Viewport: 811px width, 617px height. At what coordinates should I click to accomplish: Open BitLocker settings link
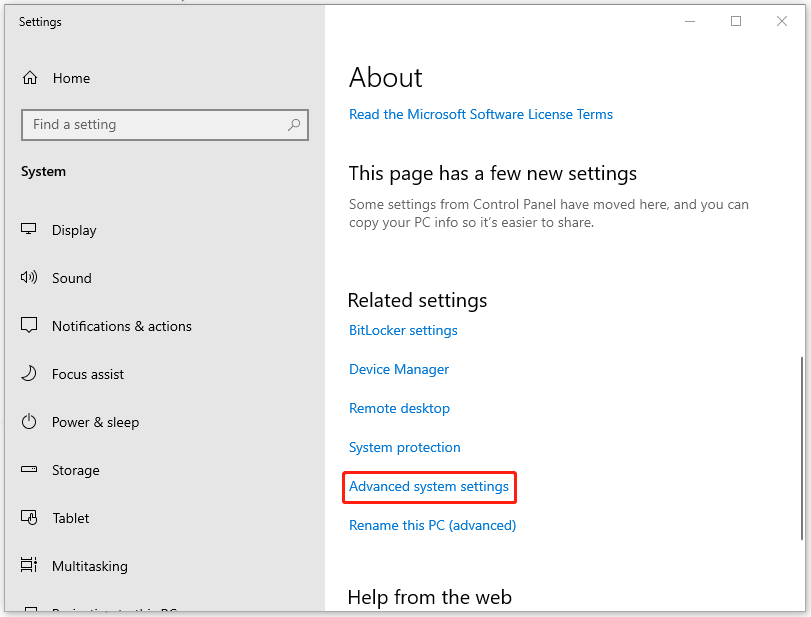tap(403, 330)
